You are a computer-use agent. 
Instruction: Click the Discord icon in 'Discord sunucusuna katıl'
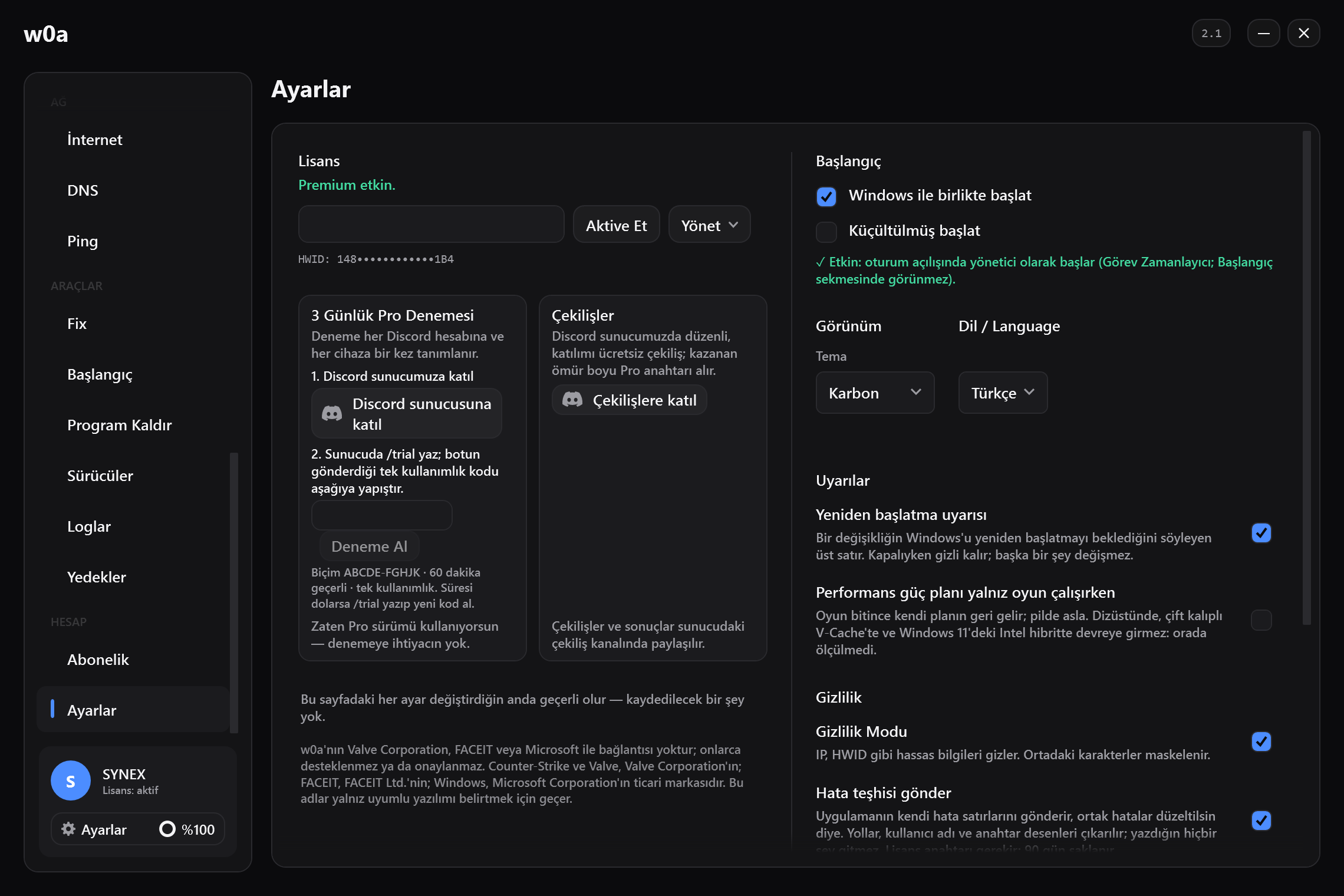coord(332,413)
